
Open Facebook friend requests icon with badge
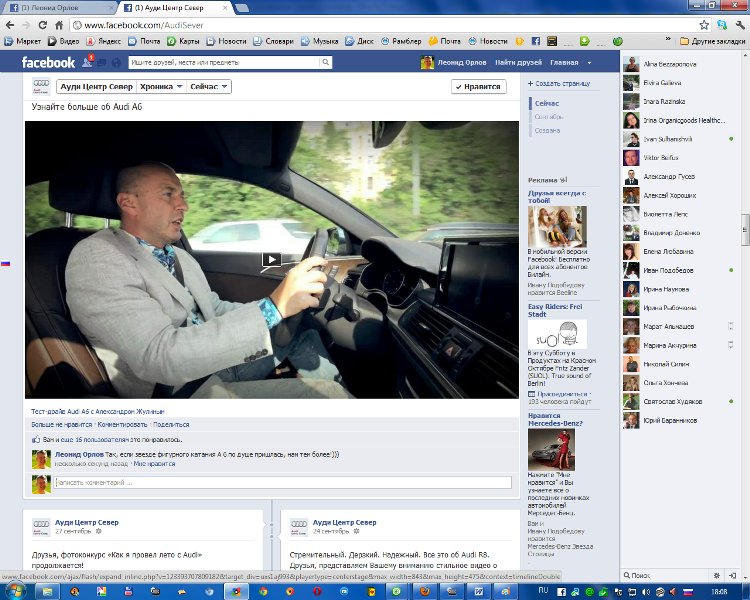(88, 62)
